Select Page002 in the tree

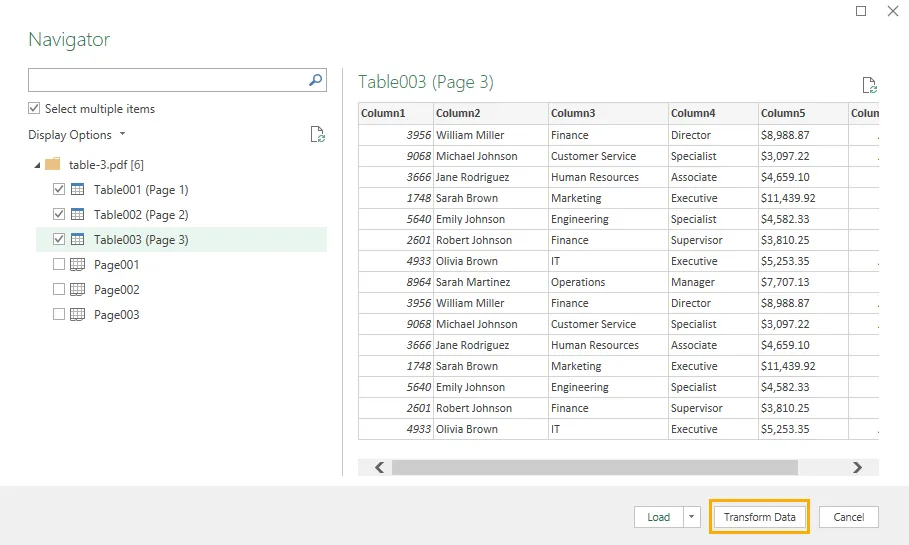click(117, 289)
